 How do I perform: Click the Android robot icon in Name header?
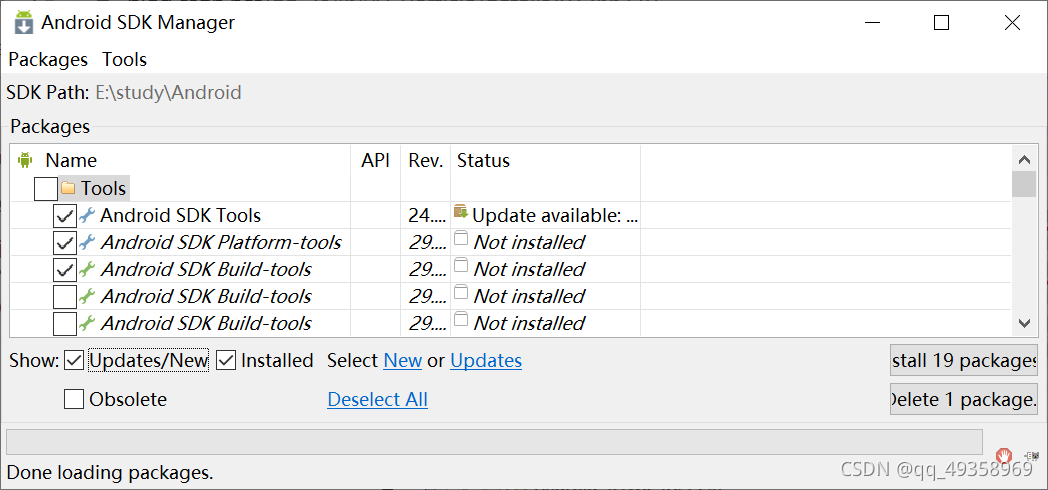point(25,160)
